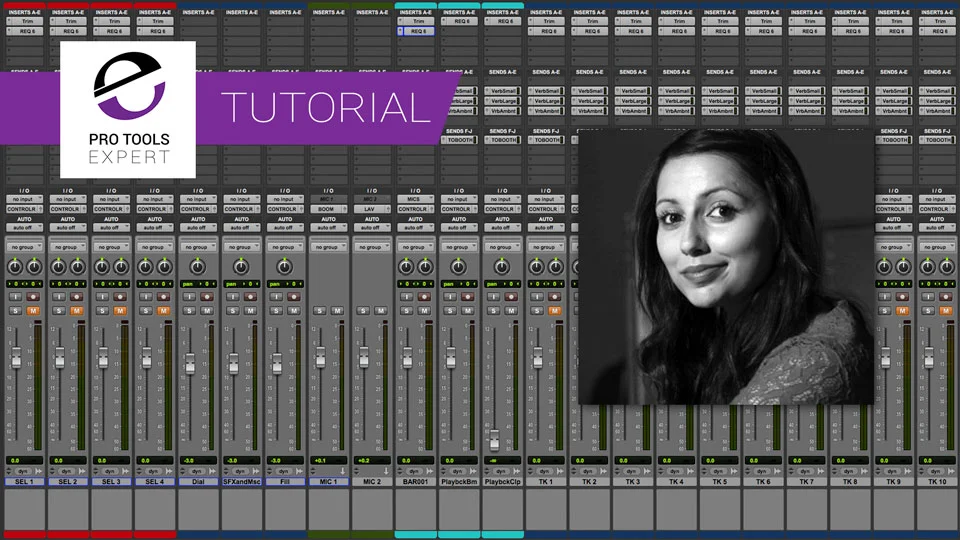960x540 pixels.
Task: Click the volume fader on PlaybckClp
Action: pos(494,440)
